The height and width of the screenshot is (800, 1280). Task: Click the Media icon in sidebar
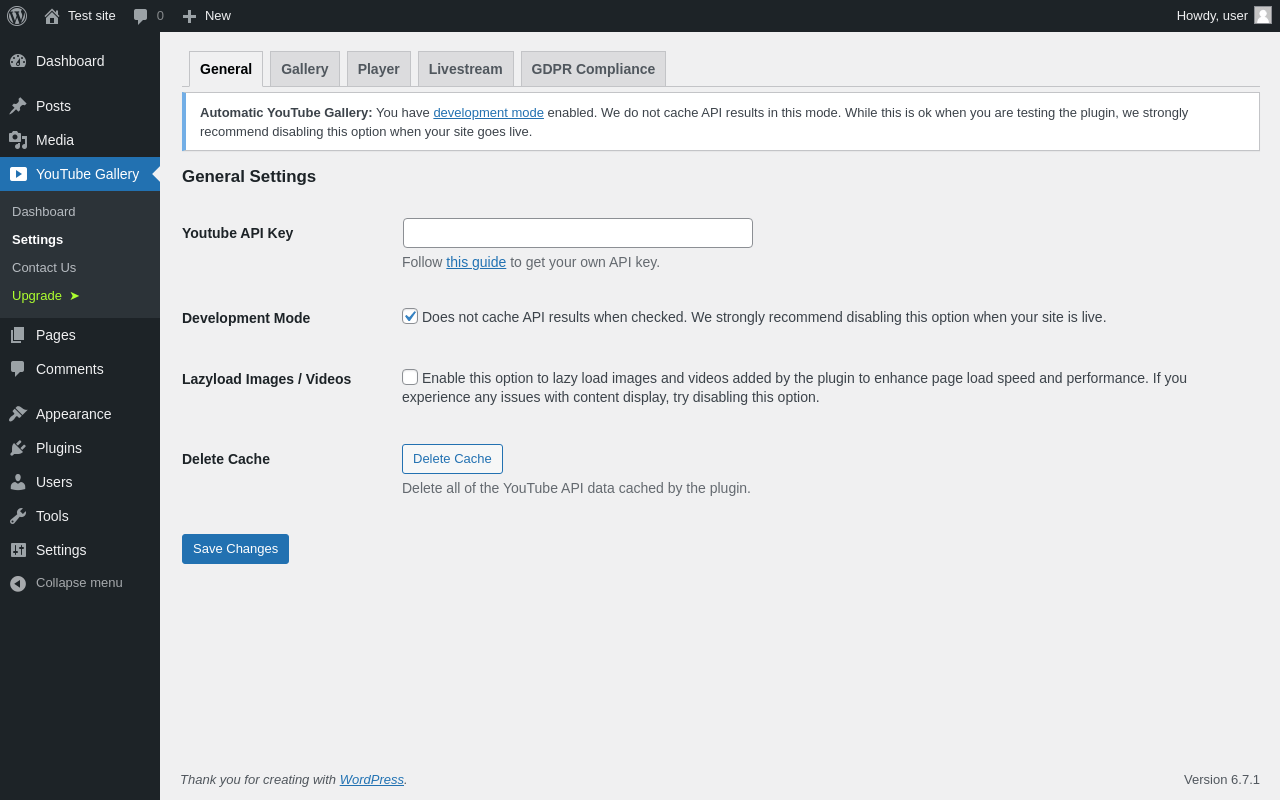tap(18, 140)
